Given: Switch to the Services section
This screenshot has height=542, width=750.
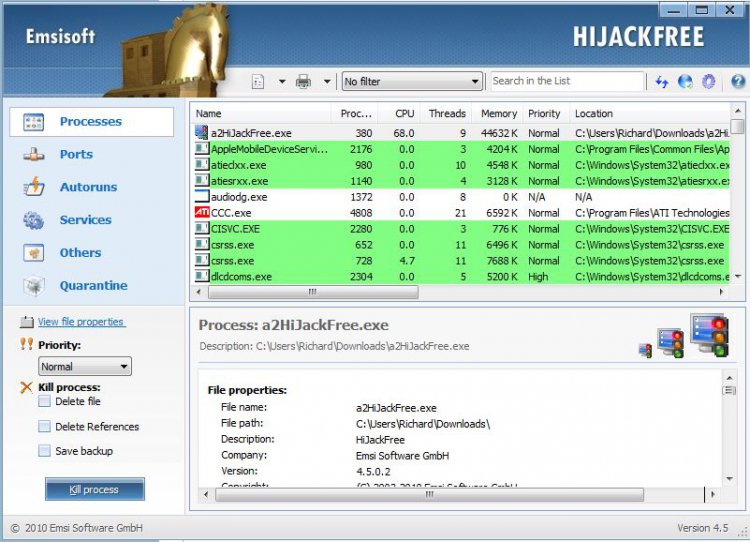Looking at the screenshot, I should click(86, 220).
